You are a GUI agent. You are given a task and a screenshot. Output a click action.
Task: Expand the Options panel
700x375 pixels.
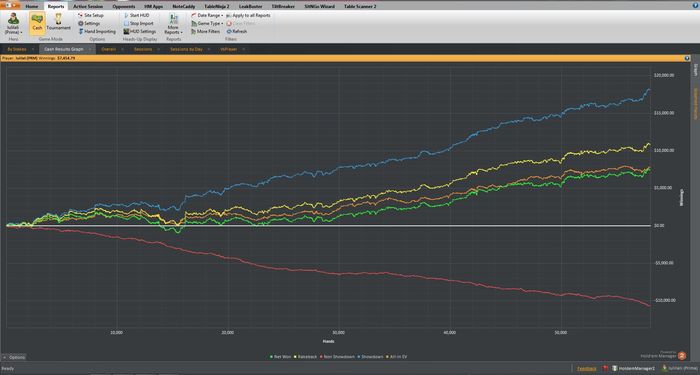point(14,357)
